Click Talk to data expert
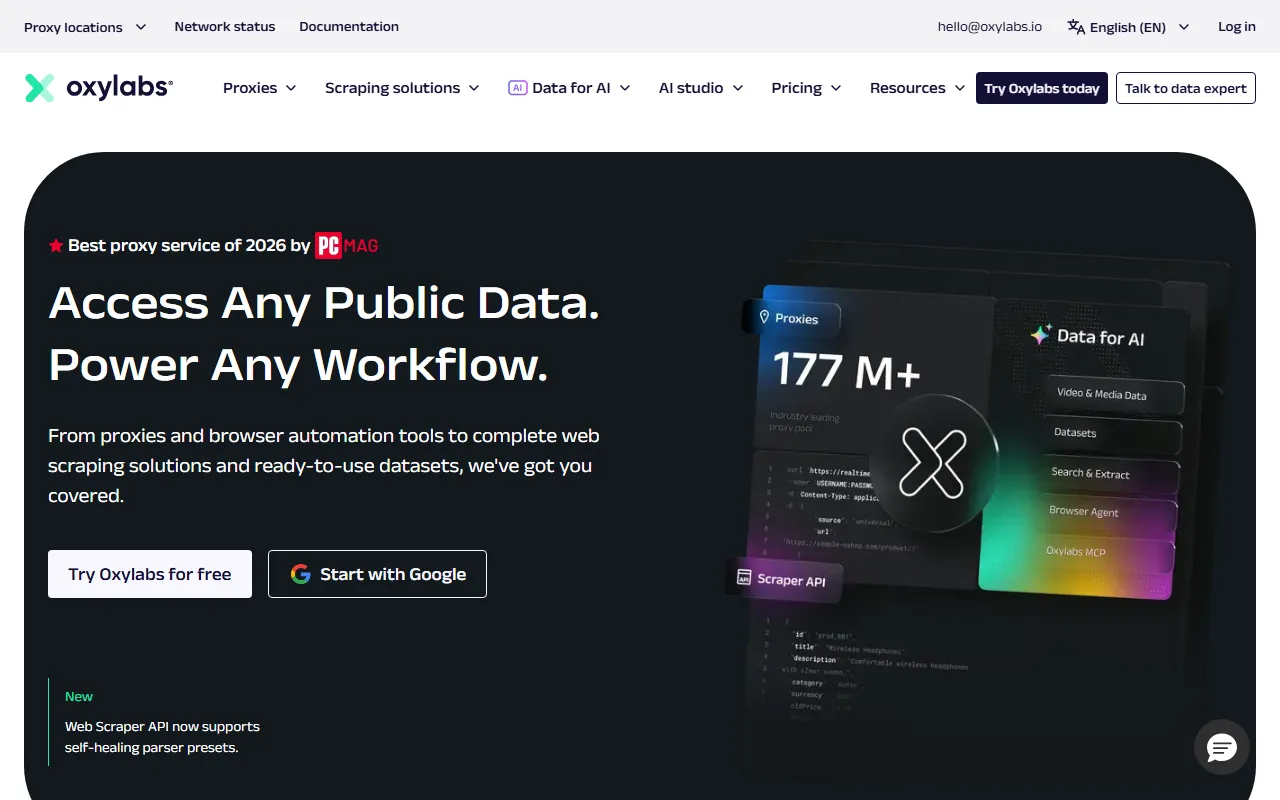The width and height of the screenshot is (1280, 800). (1185, 88)
